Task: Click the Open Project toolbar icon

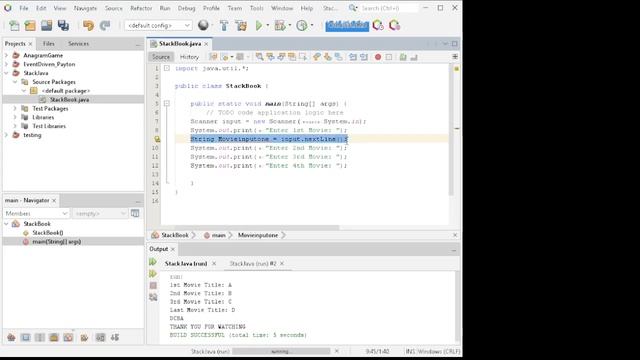Action: (x=47, y=25)
